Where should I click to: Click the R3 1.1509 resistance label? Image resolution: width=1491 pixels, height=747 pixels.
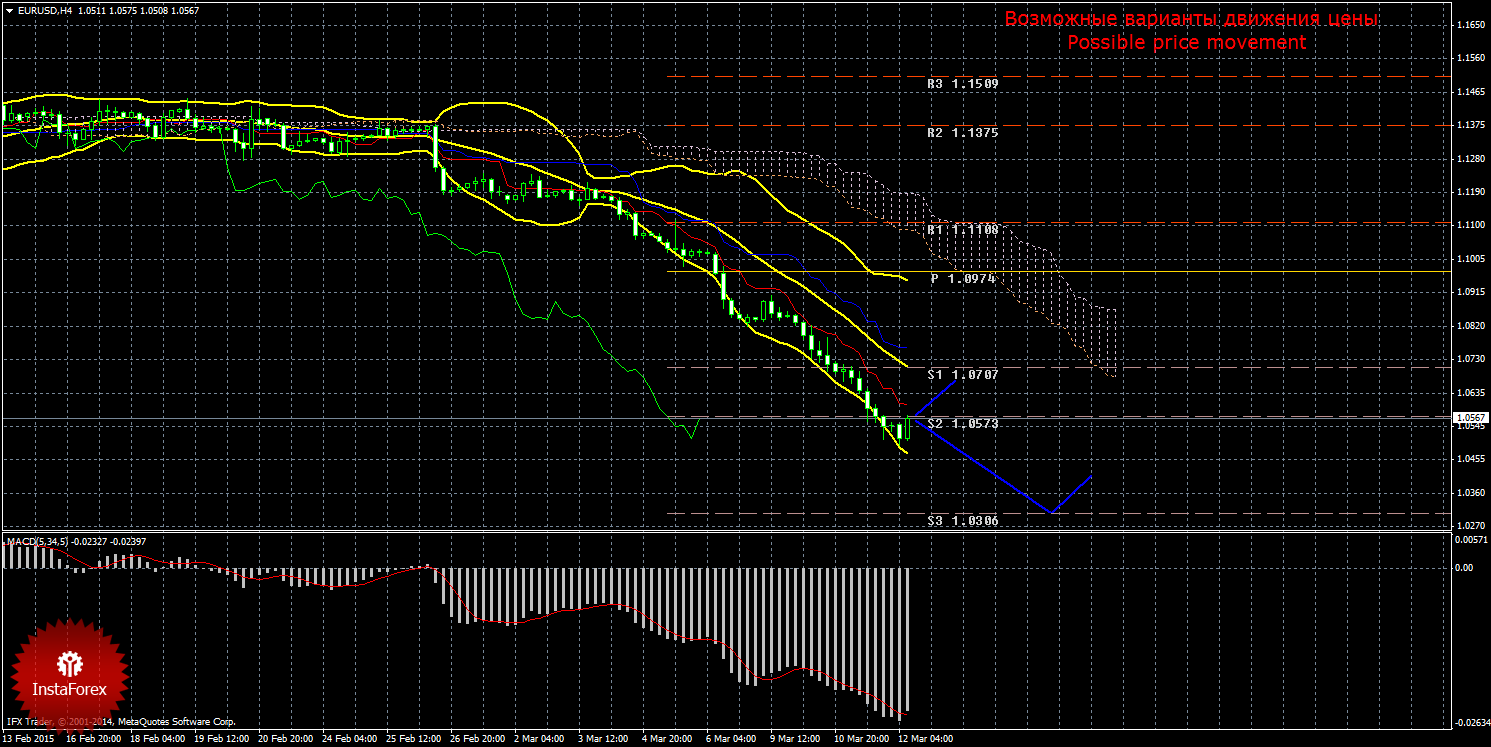pos(963,85)
